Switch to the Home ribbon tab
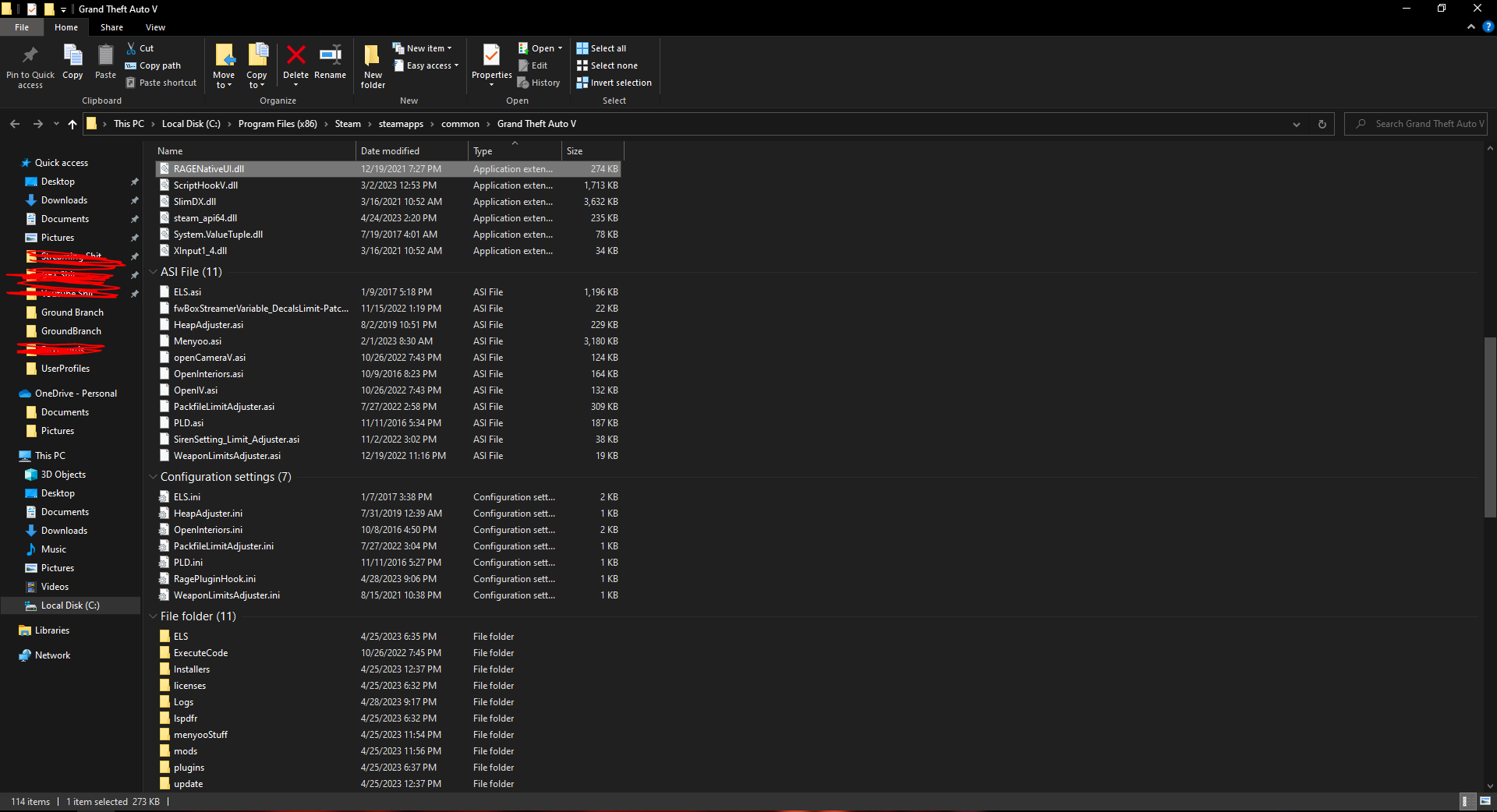Image resolution: width=1497 pixels, height=812 pixels. pos(66,27)
